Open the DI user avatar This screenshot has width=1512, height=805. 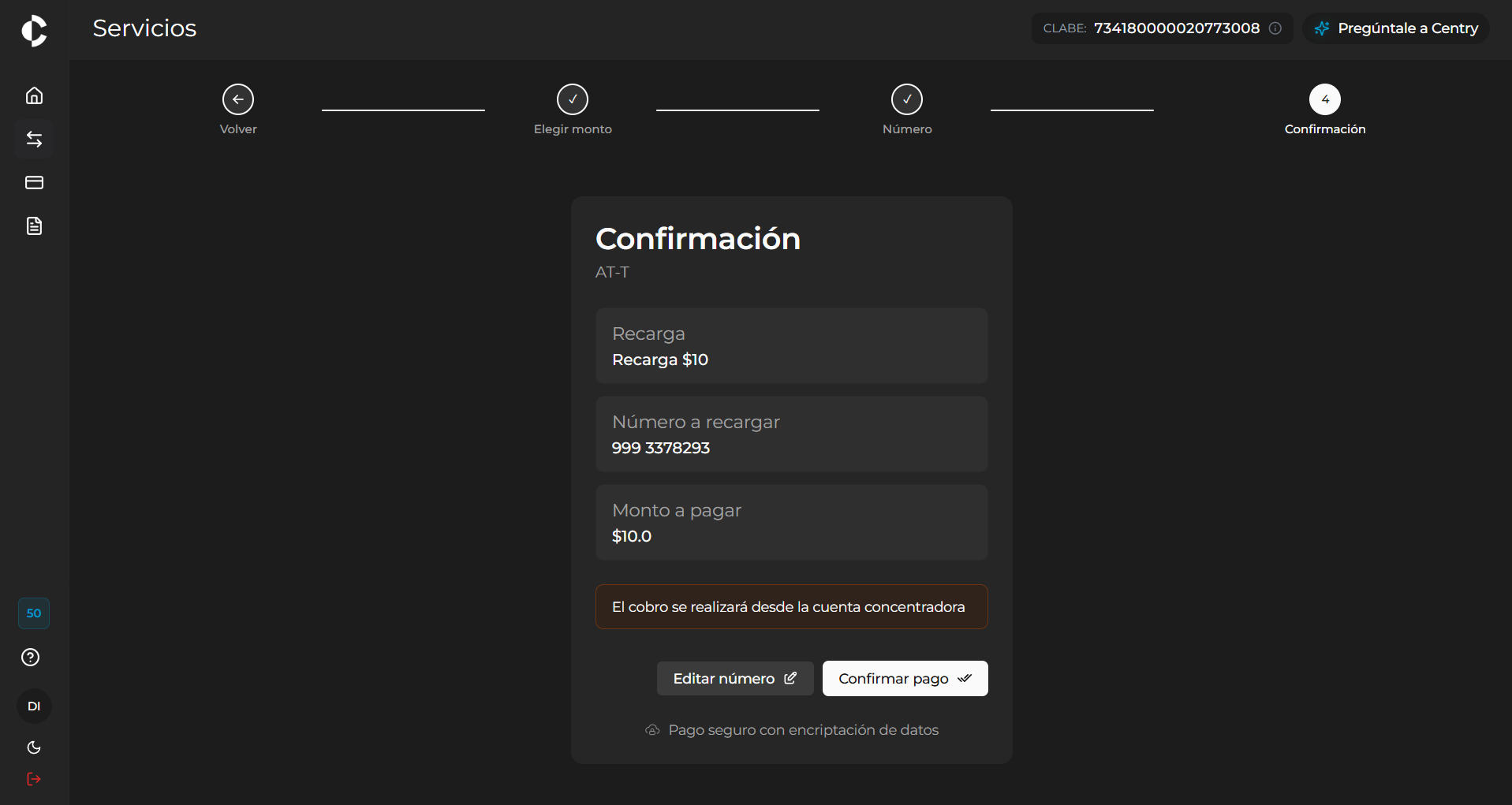click(34, 706)
